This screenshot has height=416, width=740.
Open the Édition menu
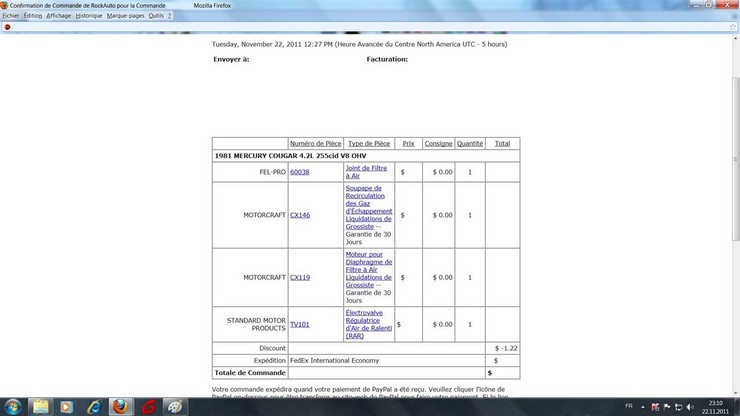[x=33, y=16]
